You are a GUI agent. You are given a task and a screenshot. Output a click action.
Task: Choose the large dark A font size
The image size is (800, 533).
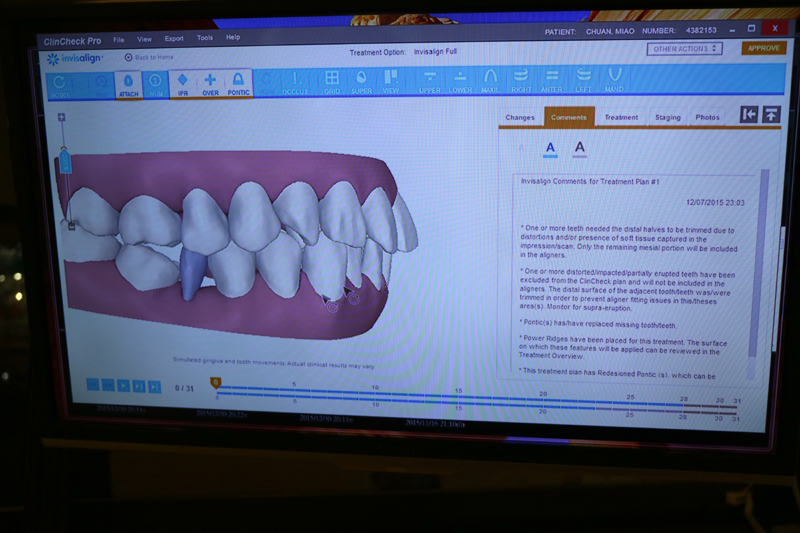(x=580, y=148)
